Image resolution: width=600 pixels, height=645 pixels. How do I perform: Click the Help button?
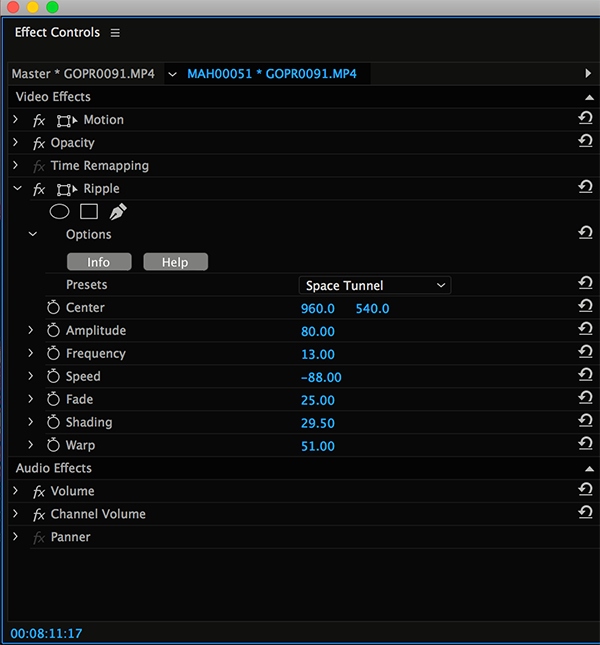pyautogui.click(x=175, y=262)
